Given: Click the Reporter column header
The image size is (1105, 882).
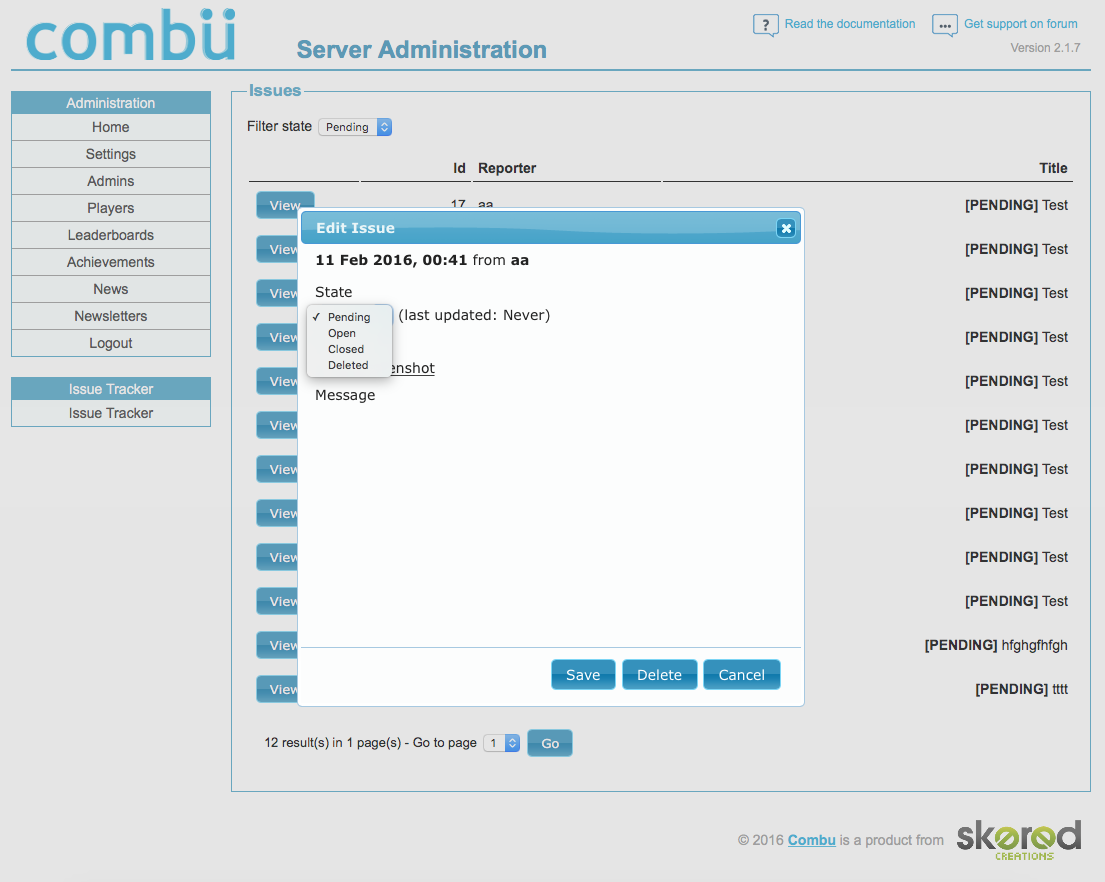Looking at the screenshot, I should pos(507,168).
